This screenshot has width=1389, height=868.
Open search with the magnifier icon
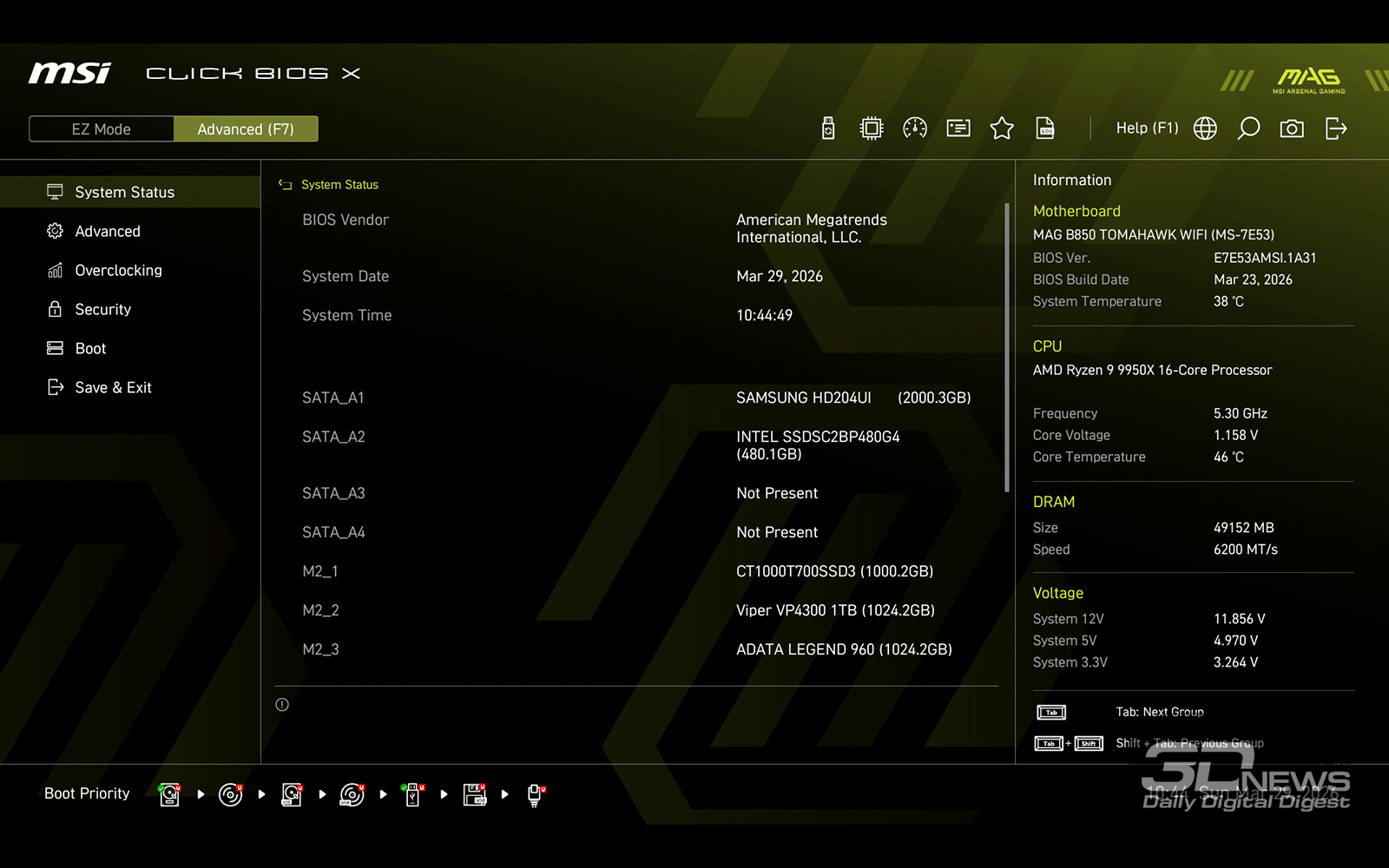[1248, 128]
